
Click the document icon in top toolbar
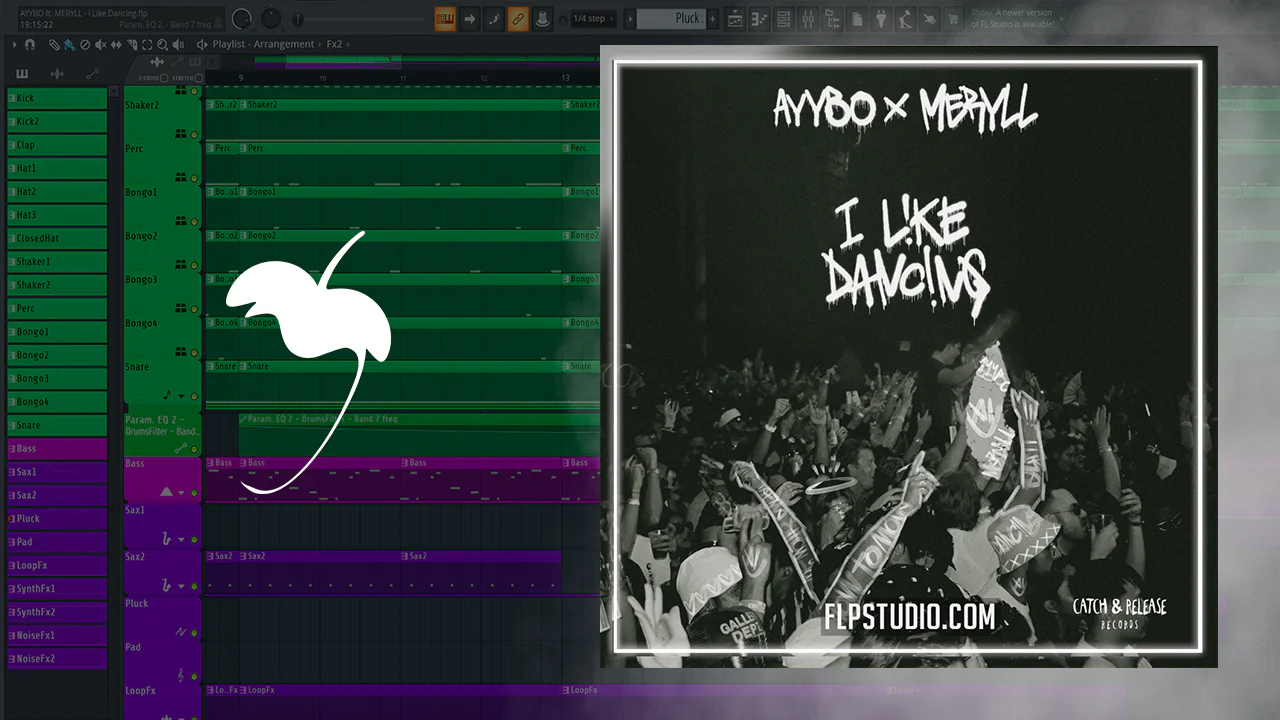click(x=857, y=18)
